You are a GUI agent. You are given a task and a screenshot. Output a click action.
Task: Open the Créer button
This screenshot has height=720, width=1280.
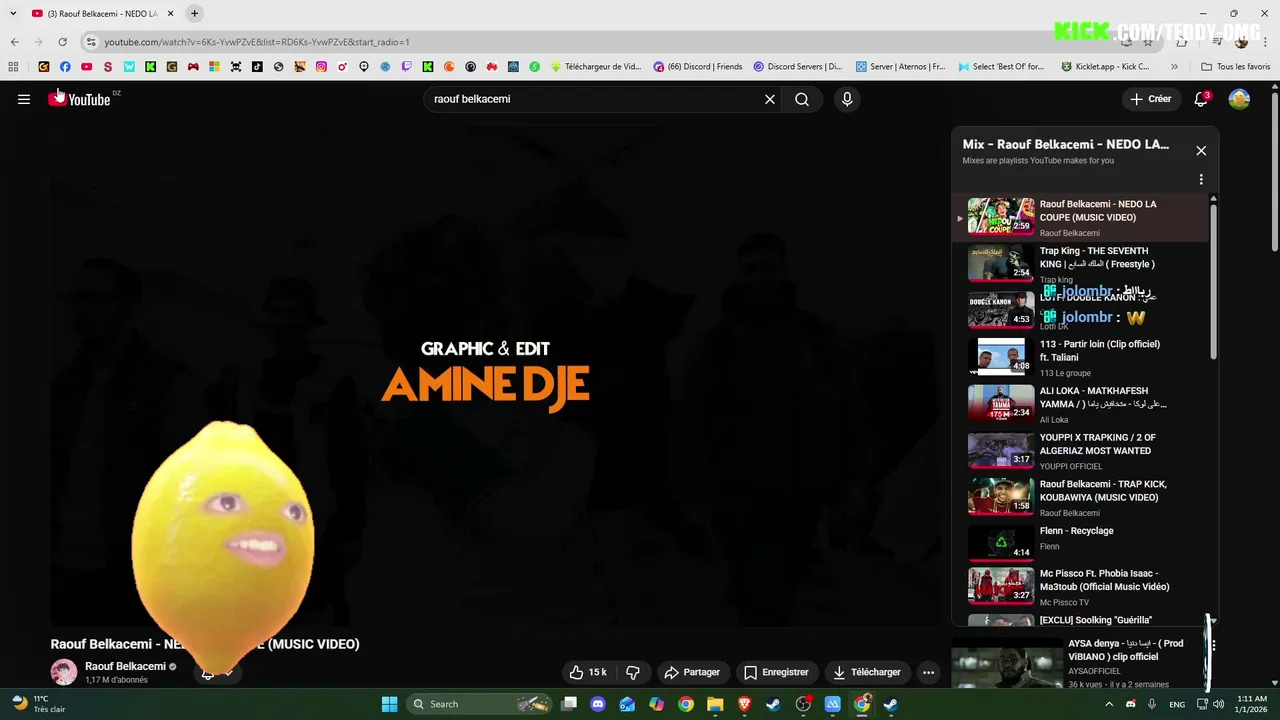click(1151, 99)
